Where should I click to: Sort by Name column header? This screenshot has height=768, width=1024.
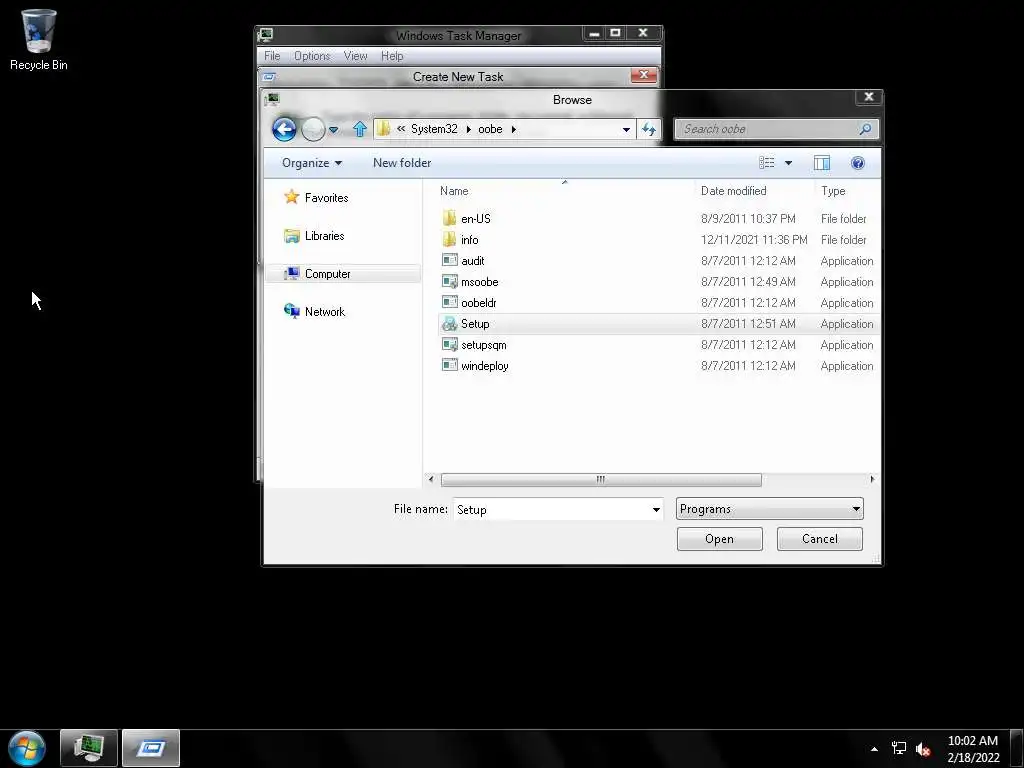pos(454,191)
